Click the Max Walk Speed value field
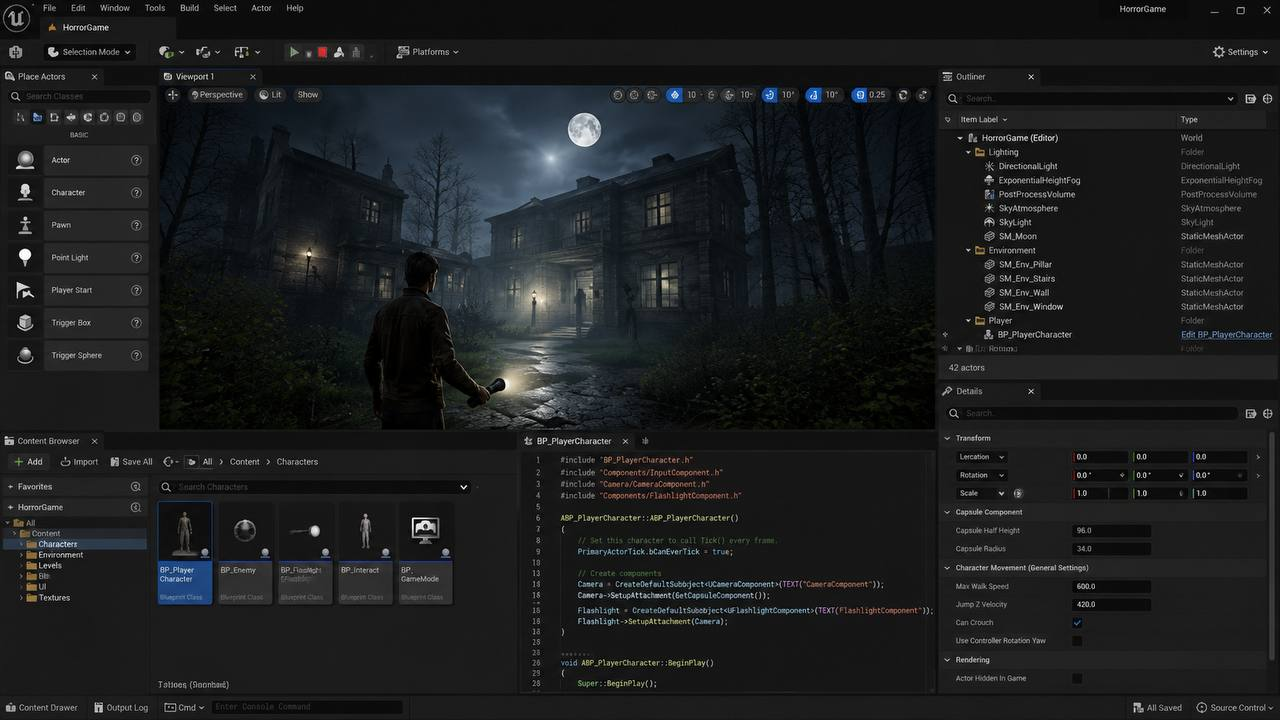This screenshot has height=720, width=1280. coord(1111,587)
